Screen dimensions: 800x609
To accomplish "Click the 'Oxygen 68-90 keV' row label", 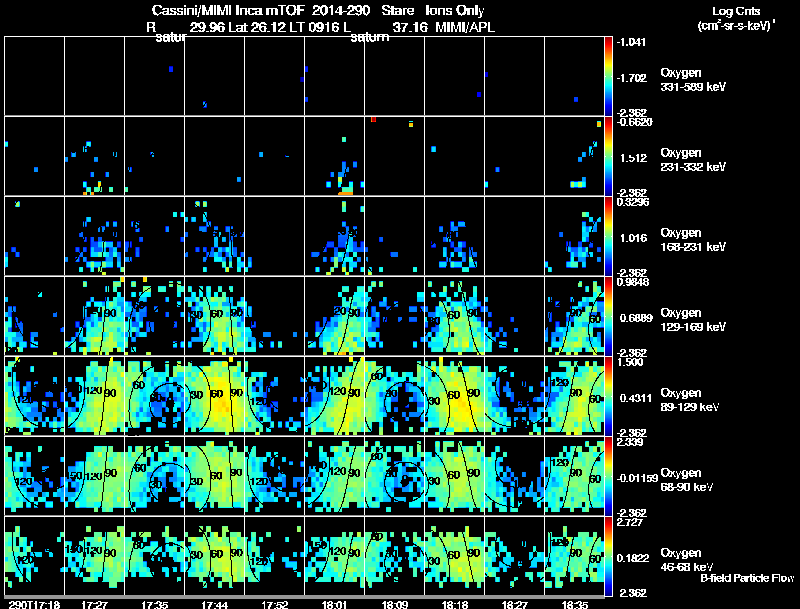I will coord(687,480).
